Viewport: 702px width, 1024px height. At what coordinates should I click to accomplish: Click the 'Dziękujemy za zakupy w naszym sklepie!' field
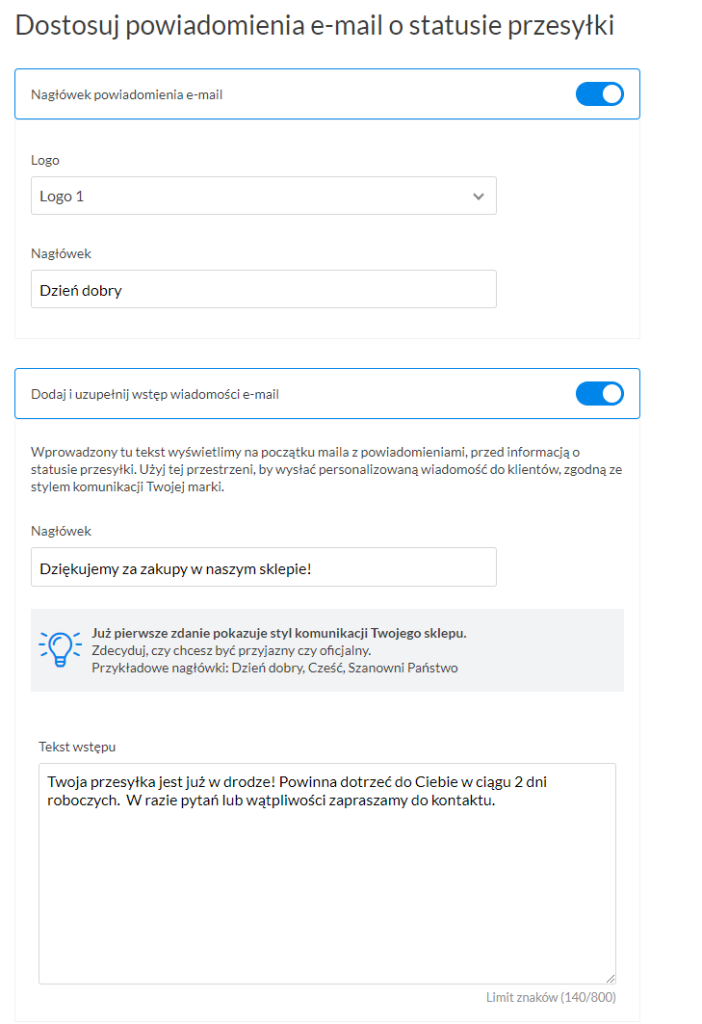pyautogui.click(x=263, y=567)
